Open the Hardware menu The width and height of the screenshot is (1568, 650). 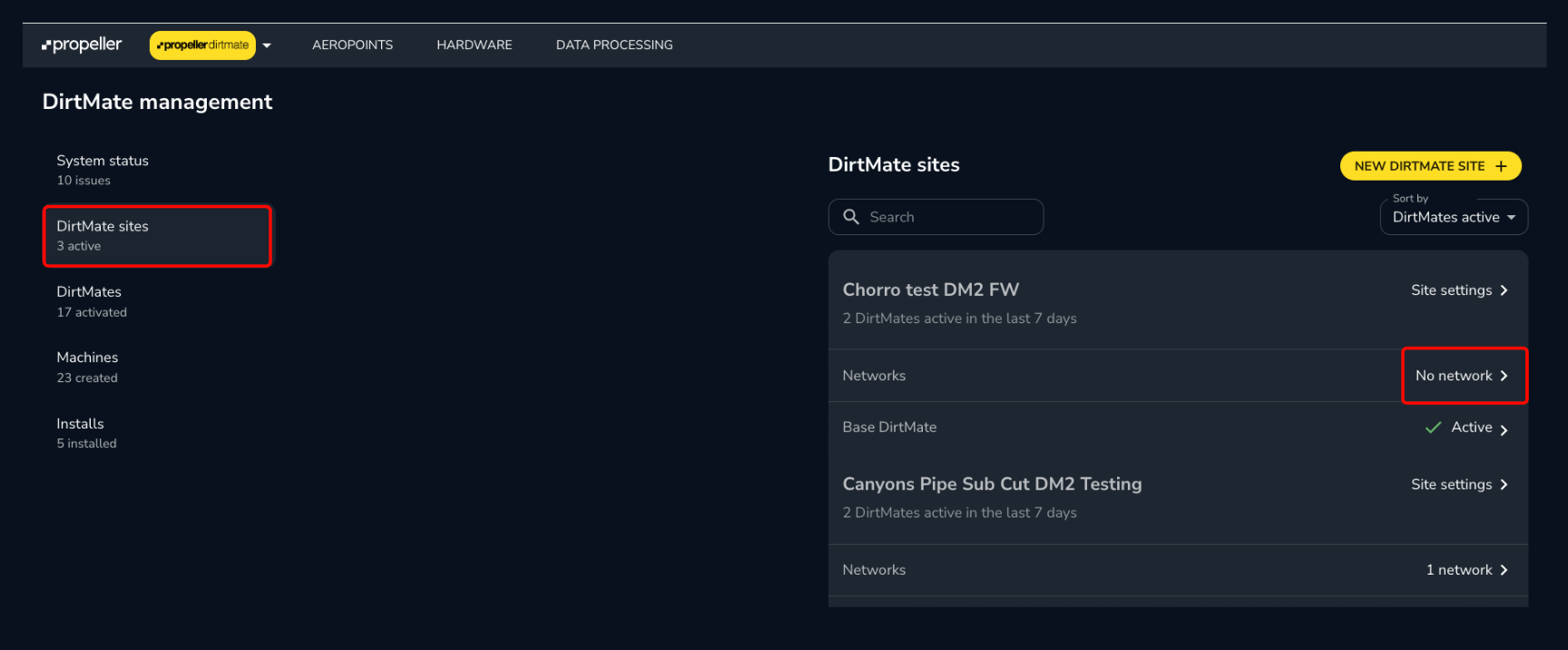[474, 44]
